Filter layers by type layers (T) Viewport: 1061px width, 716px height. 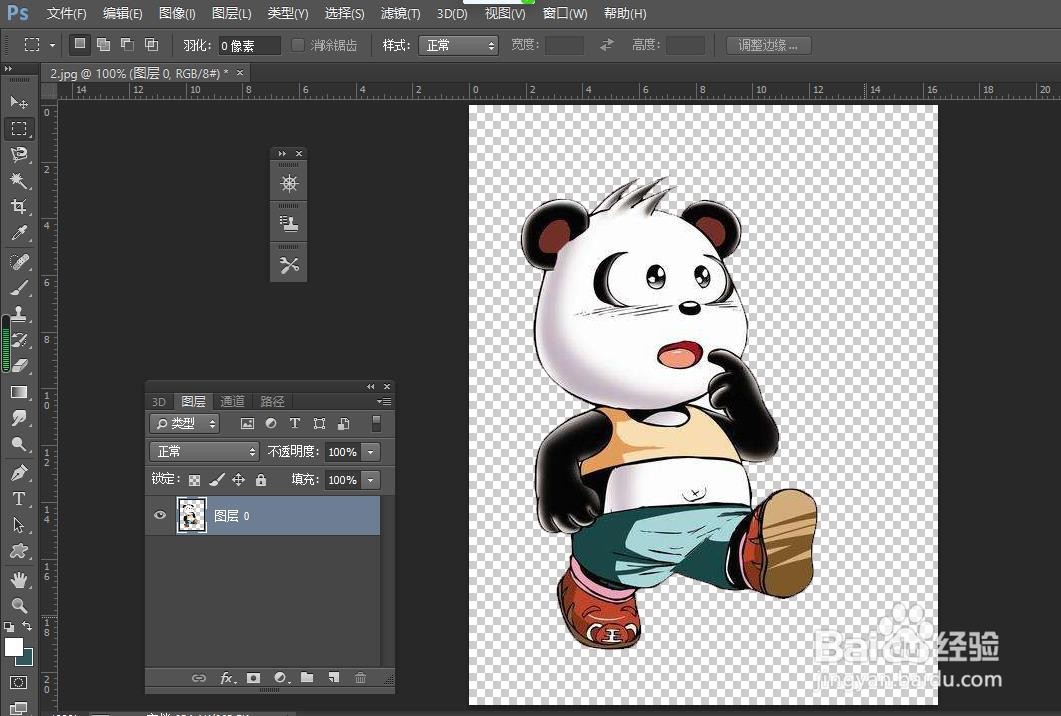(294, 424)
